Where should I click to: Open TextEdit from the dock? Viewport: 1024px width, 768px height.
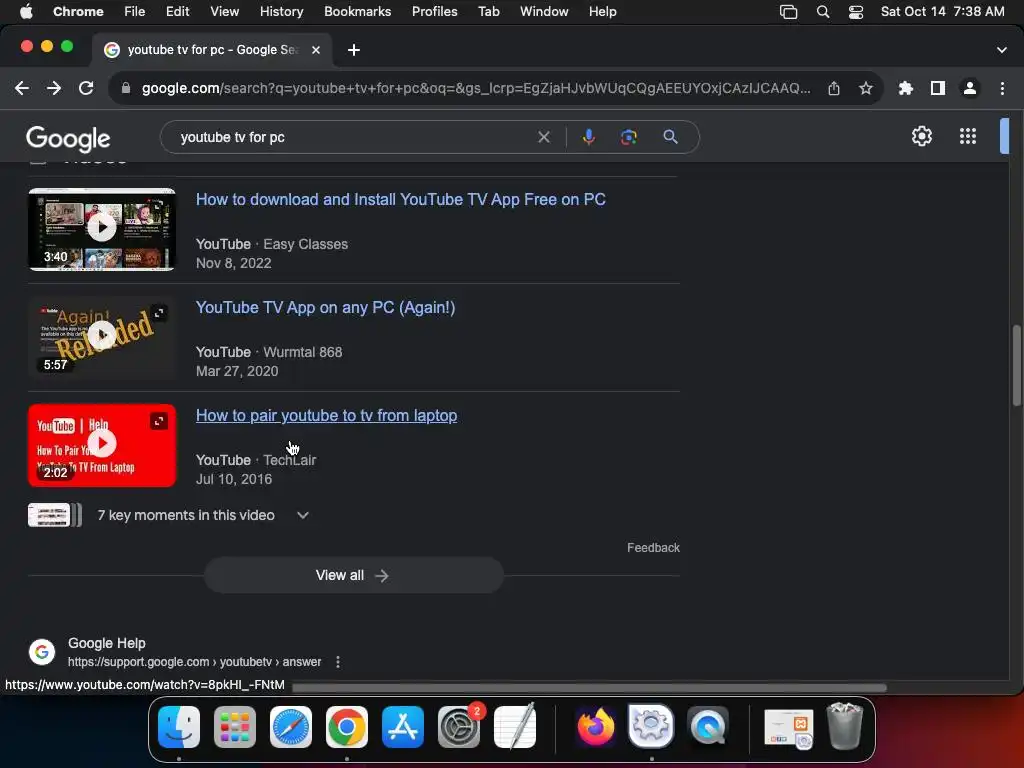pyautogui.click(x=515, y=727)
